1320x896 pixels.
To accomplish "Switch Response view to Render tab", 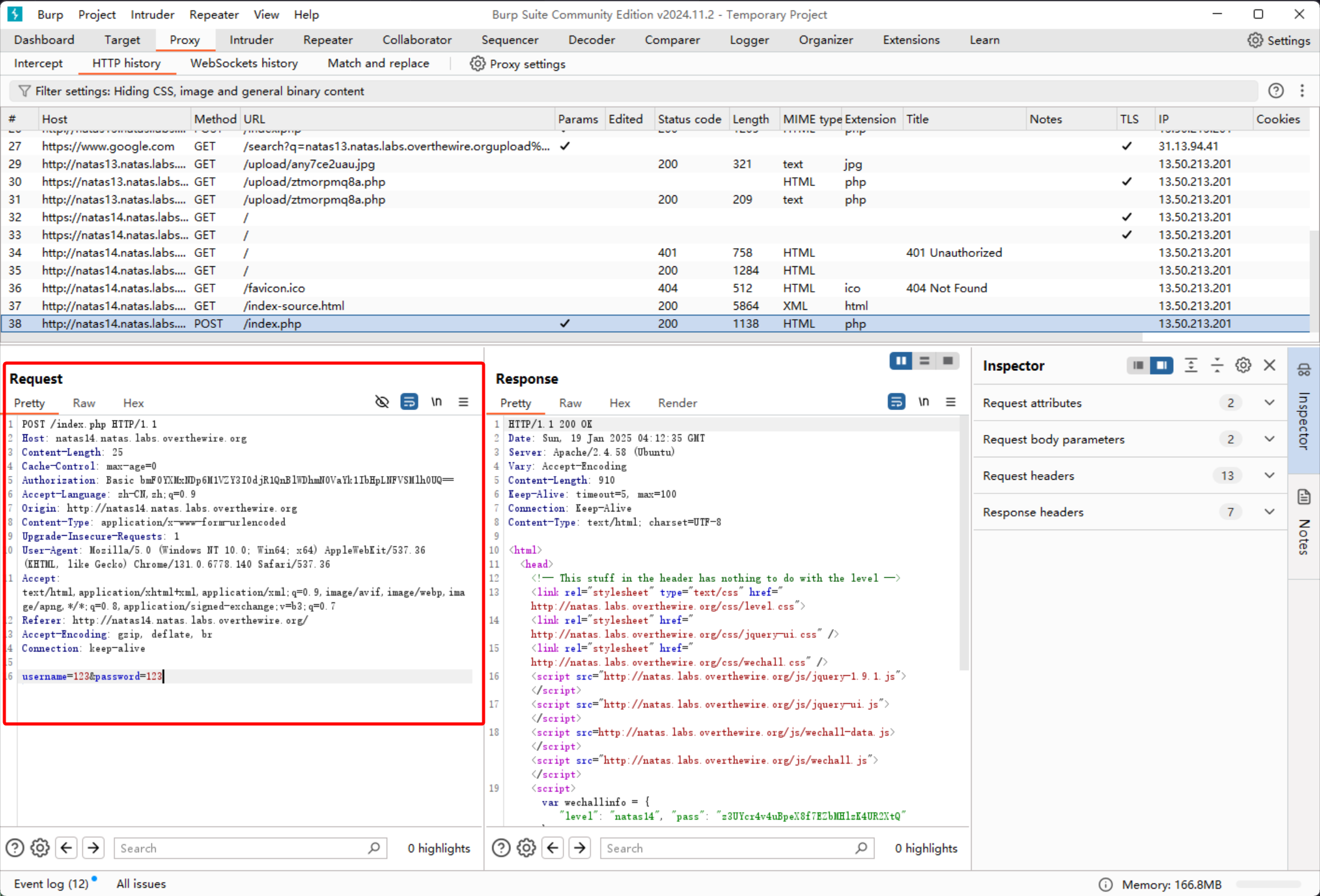I will click(678, 403).
